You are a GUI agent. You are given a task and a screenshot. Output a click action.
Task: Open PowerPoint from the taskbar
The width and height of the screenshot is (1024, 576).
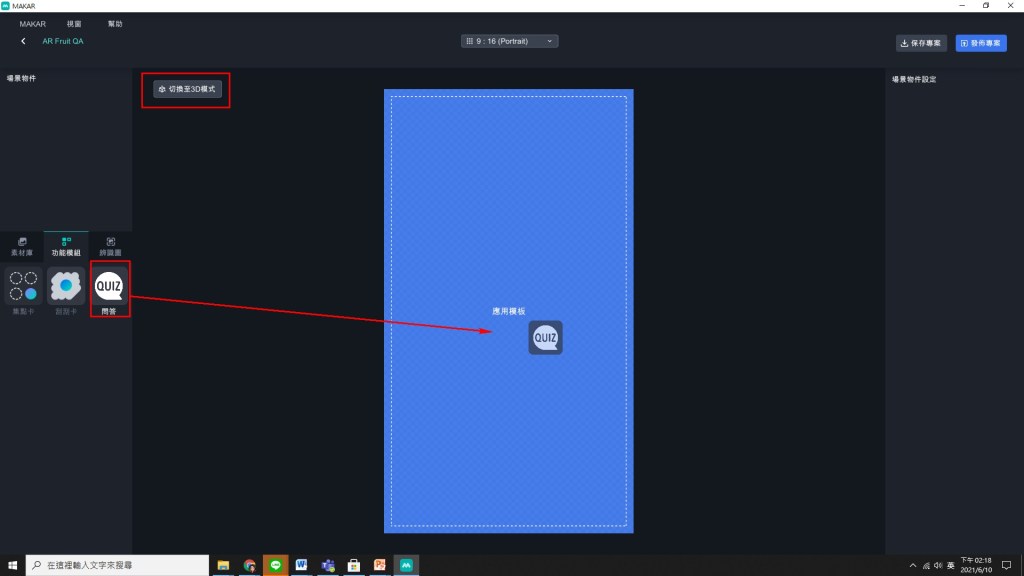(379, 565)
